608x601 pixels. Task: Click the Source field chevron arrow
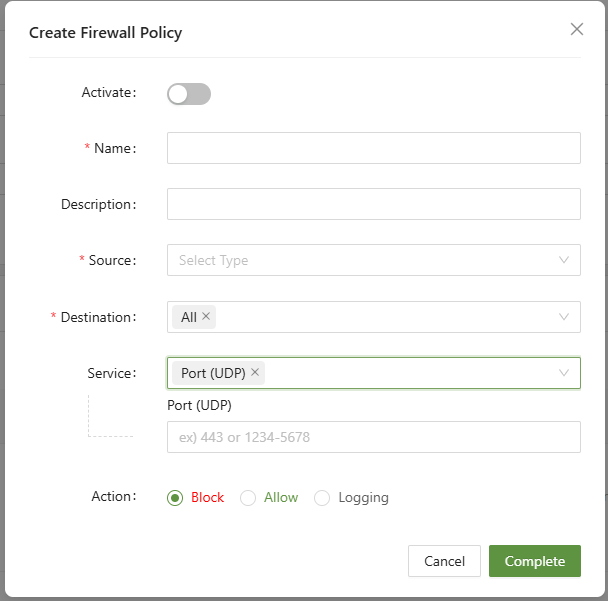(x=564, y=260)
